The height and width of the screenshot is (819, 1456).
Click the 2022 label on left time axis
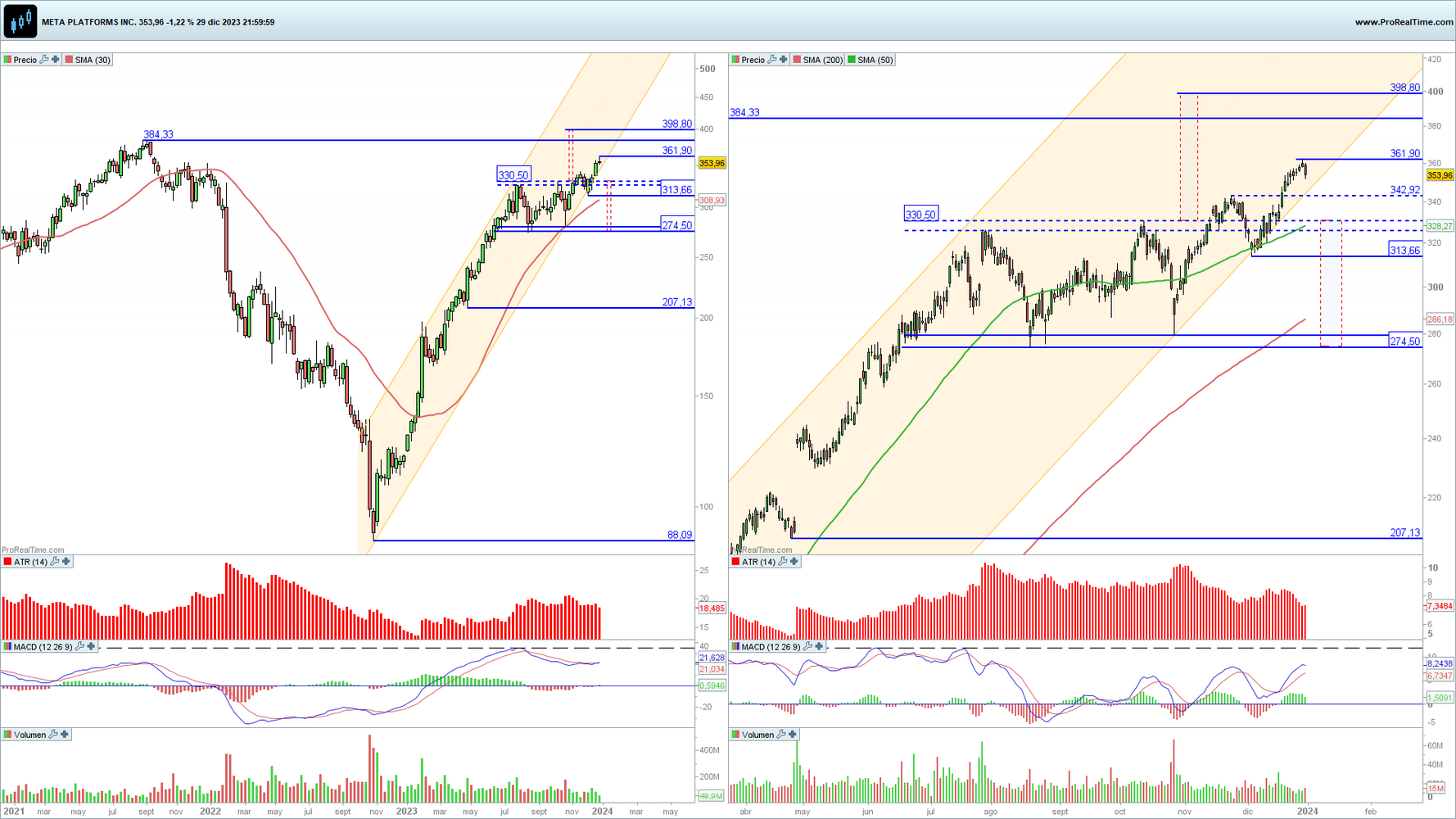(210, 812)
